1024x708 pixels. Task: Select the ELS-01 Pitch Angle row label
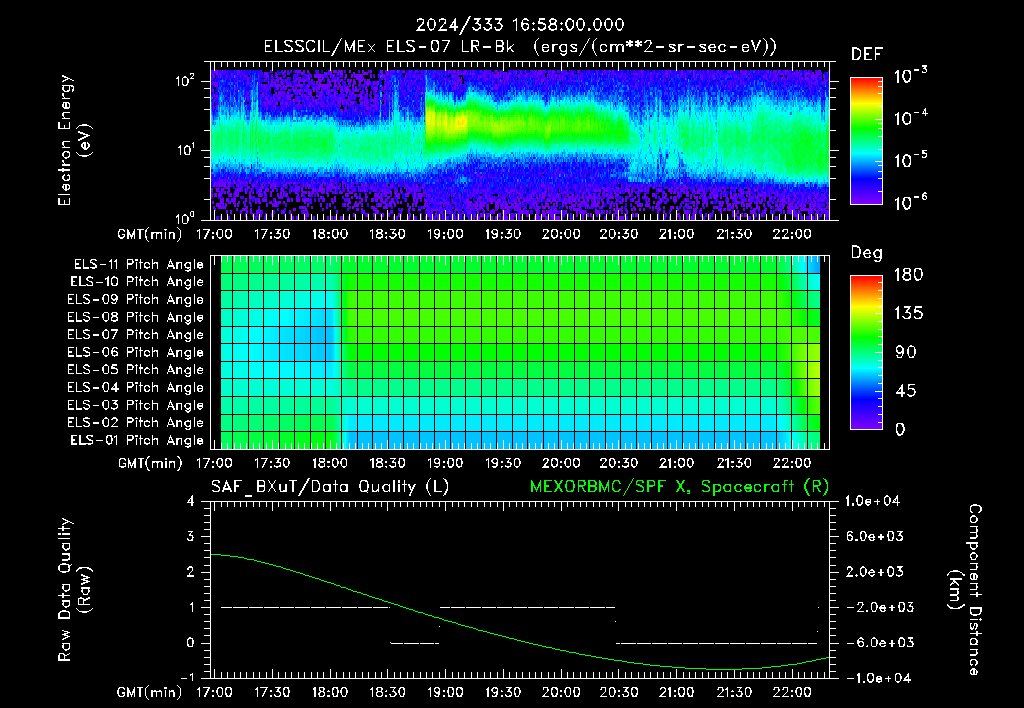pos(137,440)
